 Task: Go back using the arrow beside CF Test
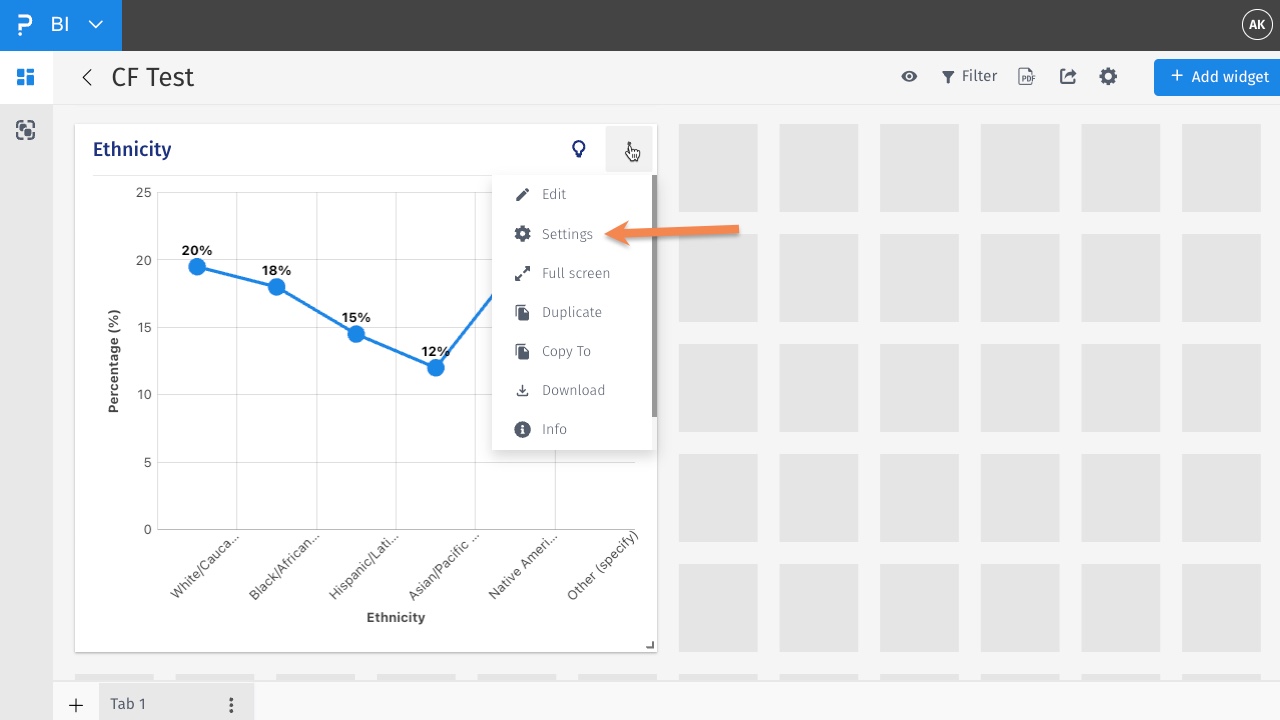(87, 77)
